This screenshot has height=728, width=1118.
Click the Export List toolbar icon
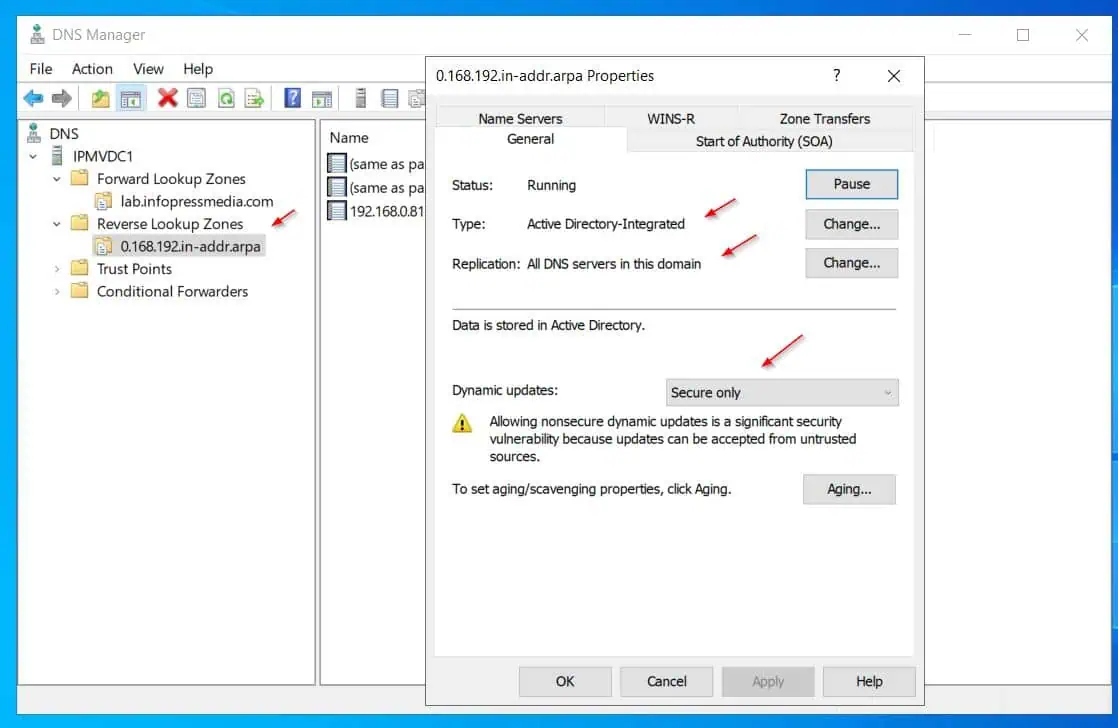click(255, 98)
